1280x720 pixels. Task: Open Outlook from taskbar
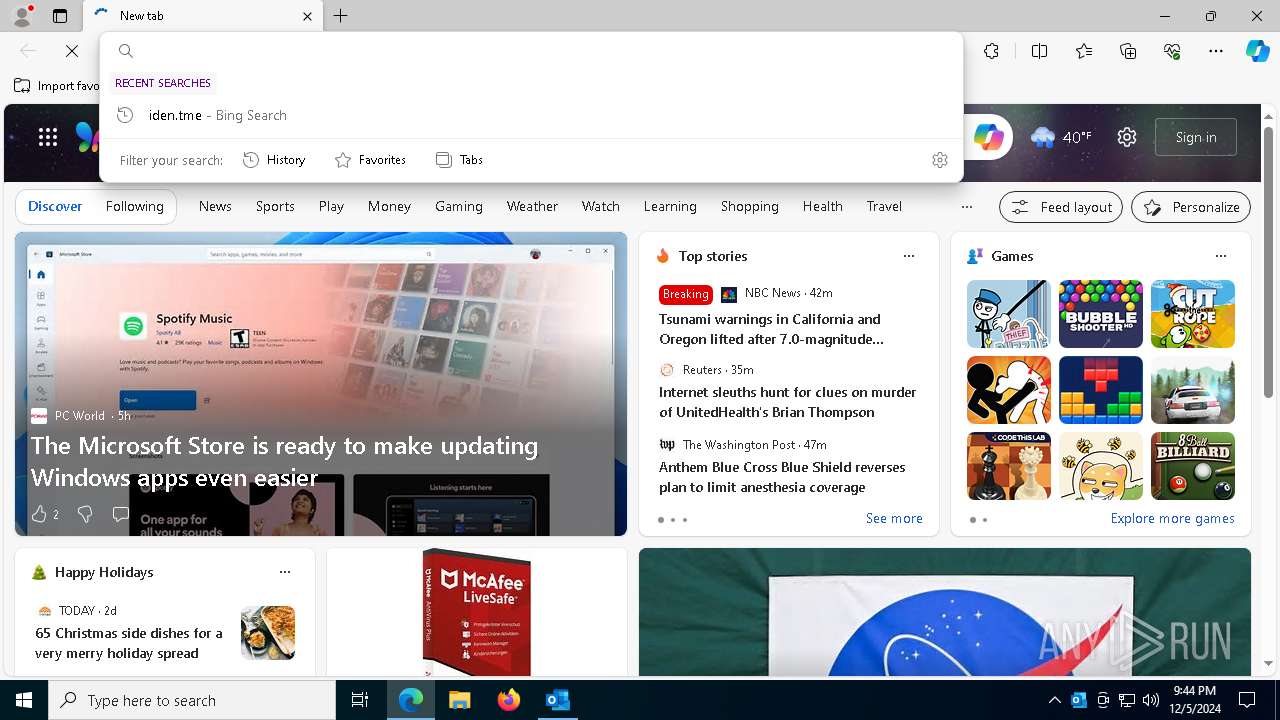pos(557,700)
